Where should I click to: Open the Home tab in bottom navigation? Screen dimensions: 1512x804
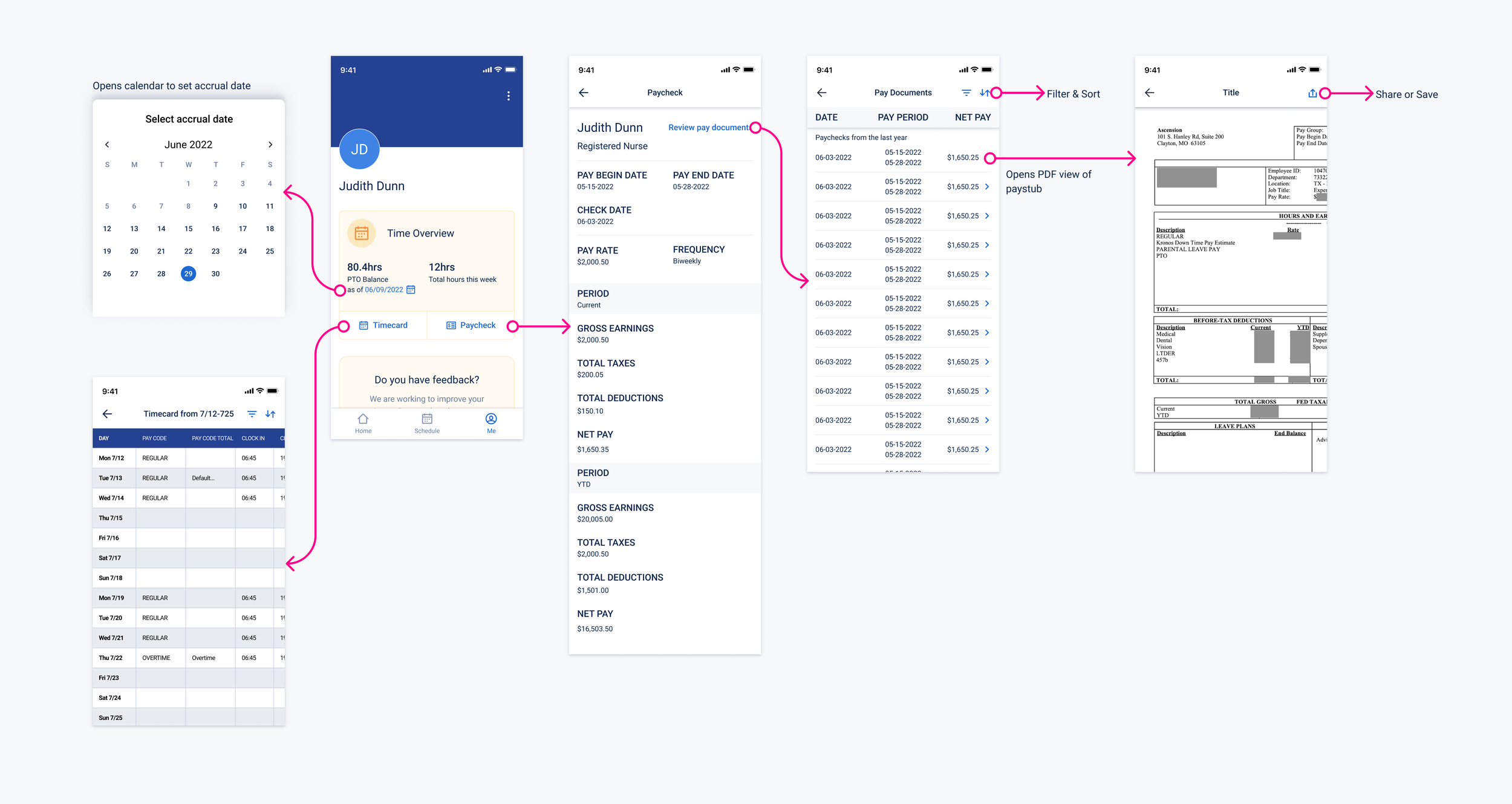pos(363,423)
